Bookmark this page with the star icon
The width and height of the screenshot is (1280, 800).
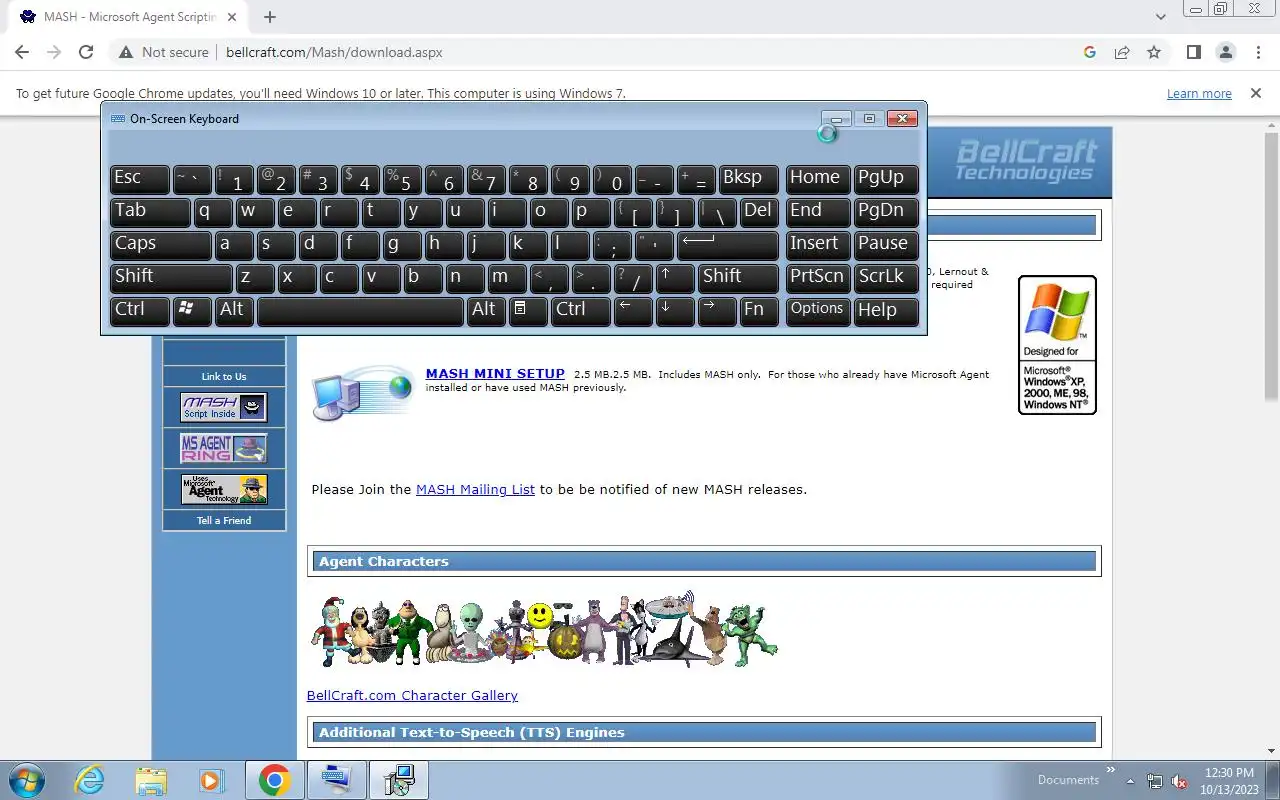point(1154,52)
